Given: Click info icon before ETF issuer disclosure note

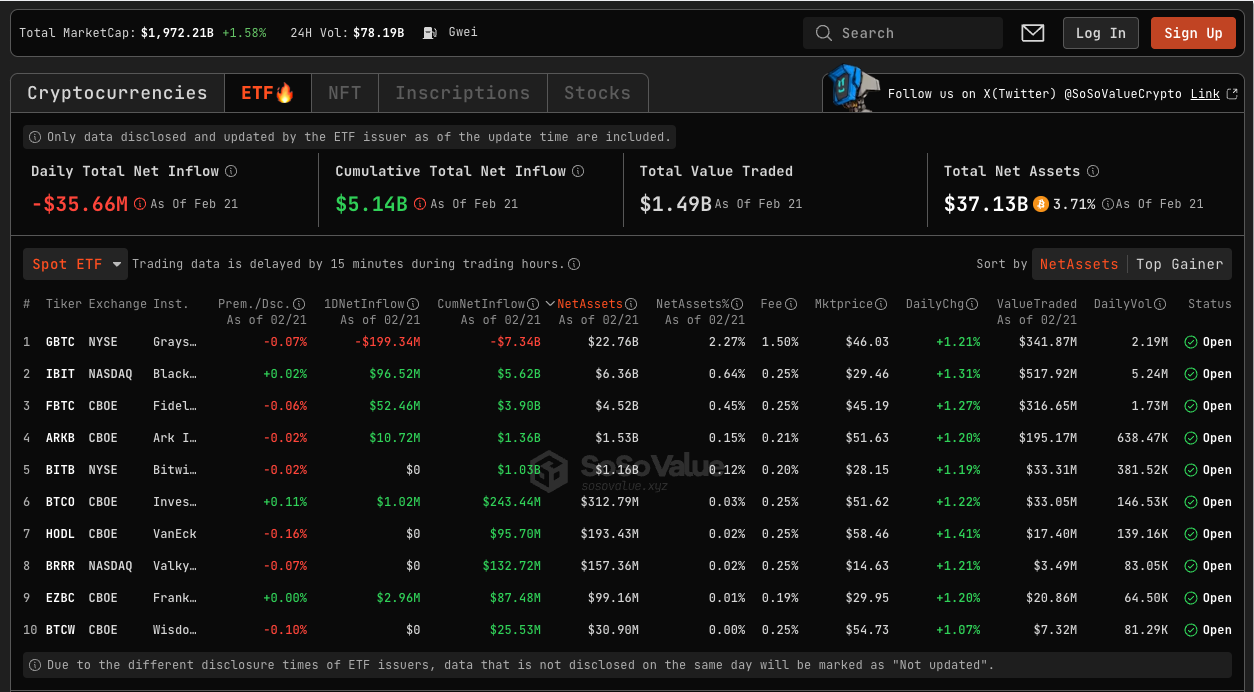Looking at the screenshot, I should click(35, 137).
